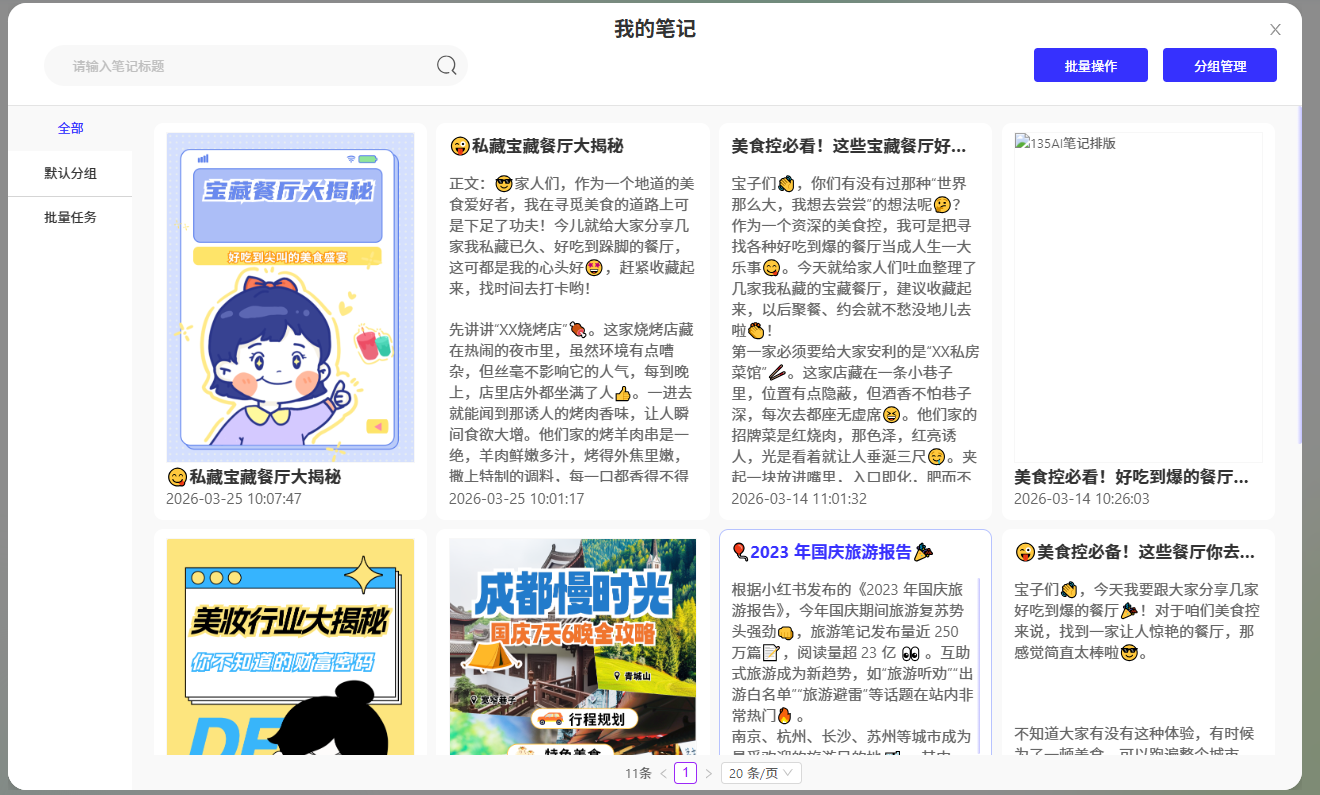Open the 成都慢时光 travel note thumbnail
Image resolution: width=1320 pixels, height=795 pixels.
[x=572, y=647]
